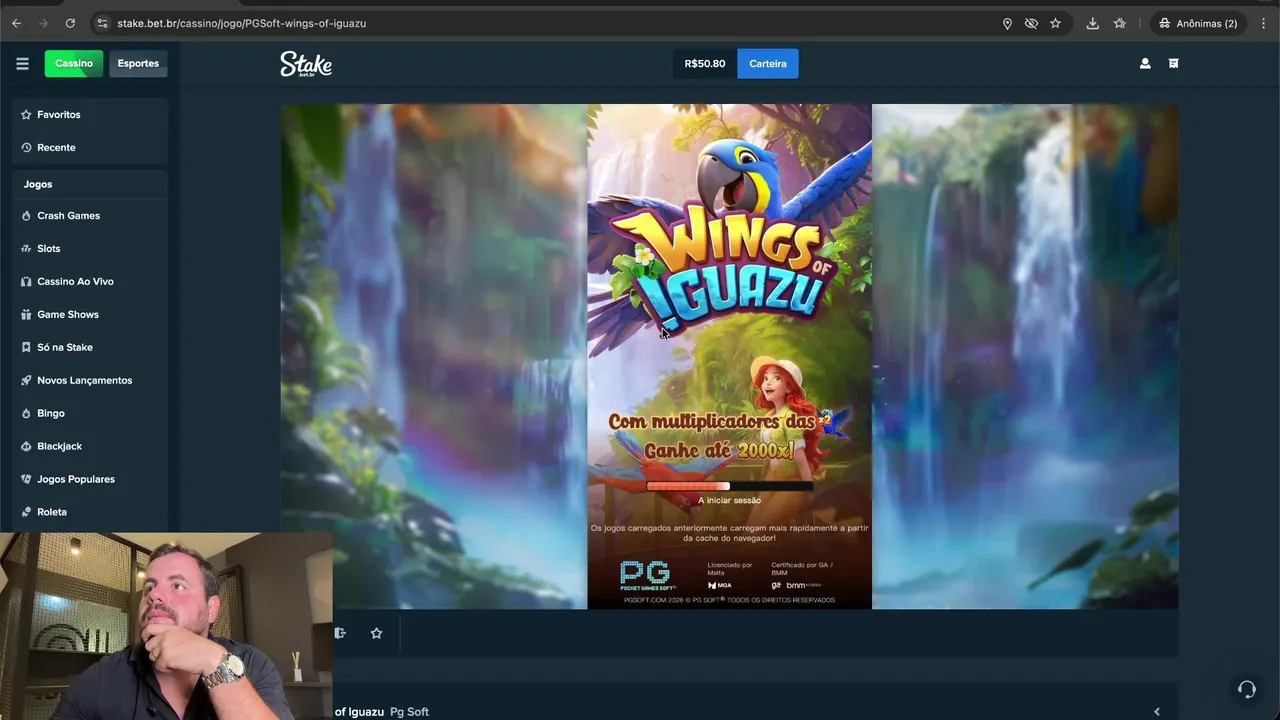Click the site info icon in address bar

pyautogui.click(x=101, y=23)
